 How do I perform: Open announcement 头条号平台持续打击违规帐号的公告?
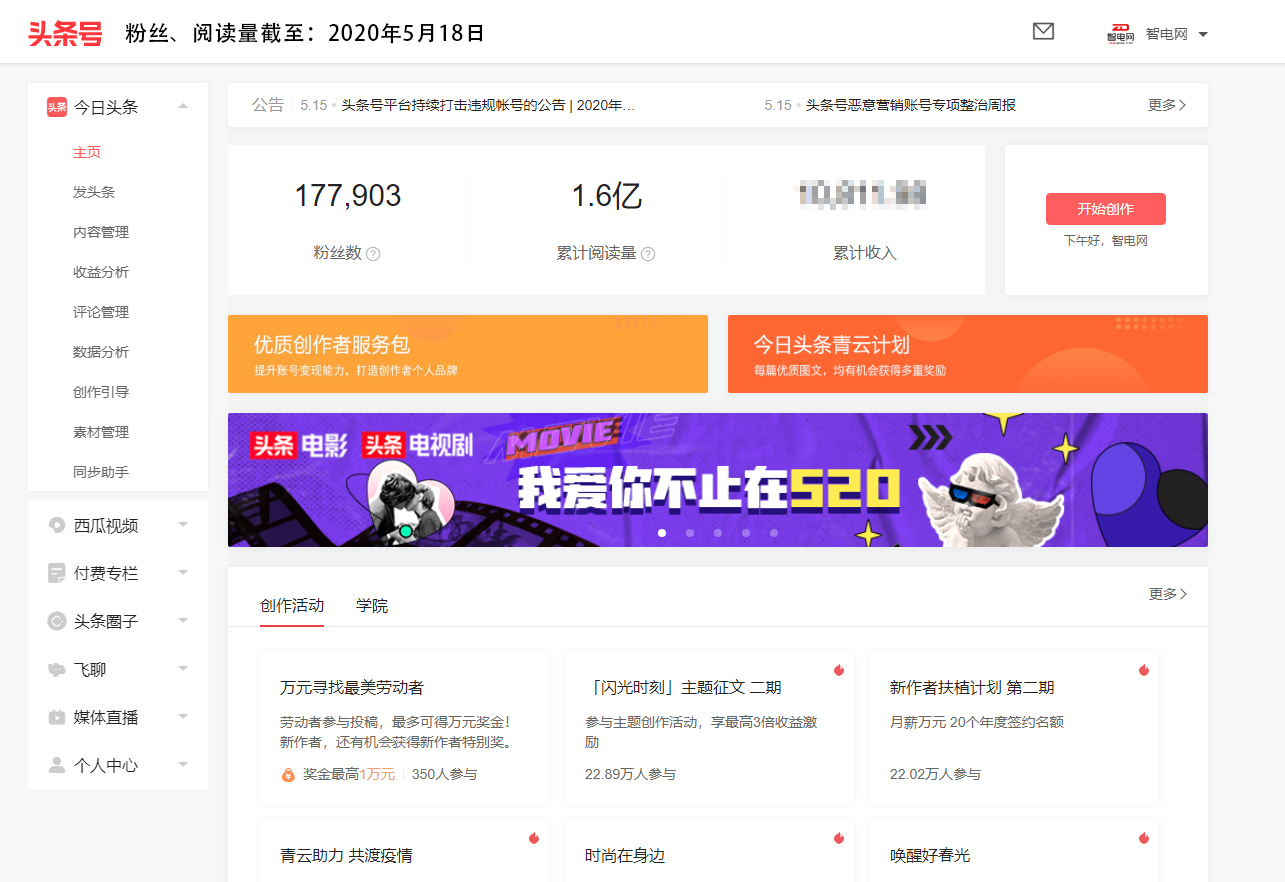click(488, 105)
